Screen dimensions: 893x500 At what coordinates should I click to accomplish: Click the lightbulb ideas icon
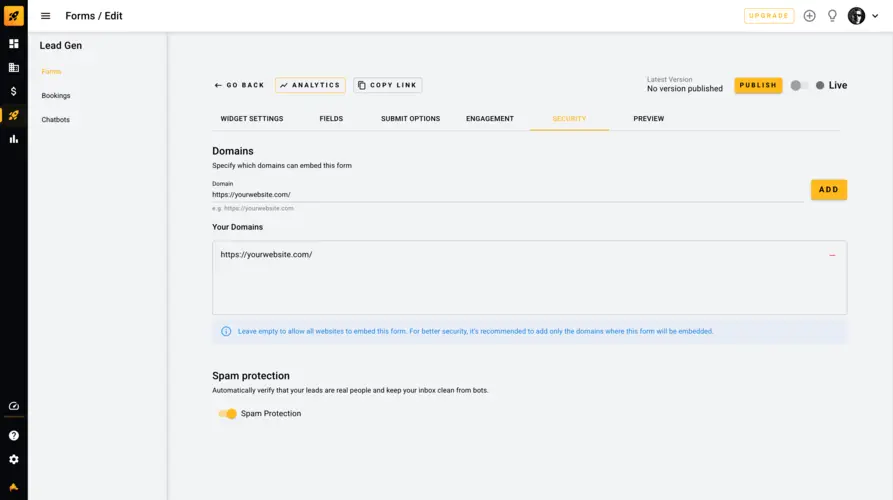(x=832, y=16)
